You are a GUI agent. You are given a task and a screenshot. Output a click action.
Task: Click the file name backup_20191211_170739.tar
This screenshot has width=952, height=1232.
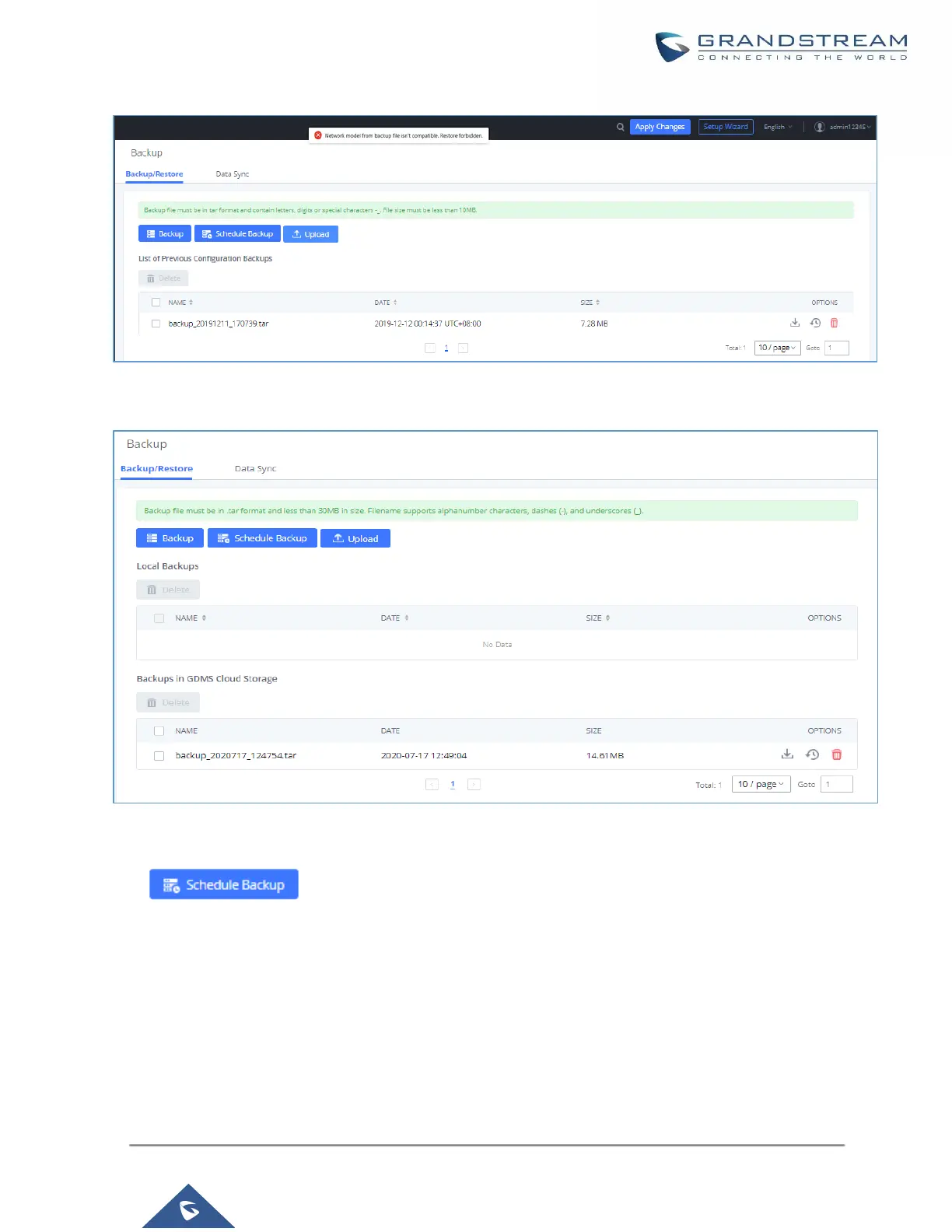[219, 324]
